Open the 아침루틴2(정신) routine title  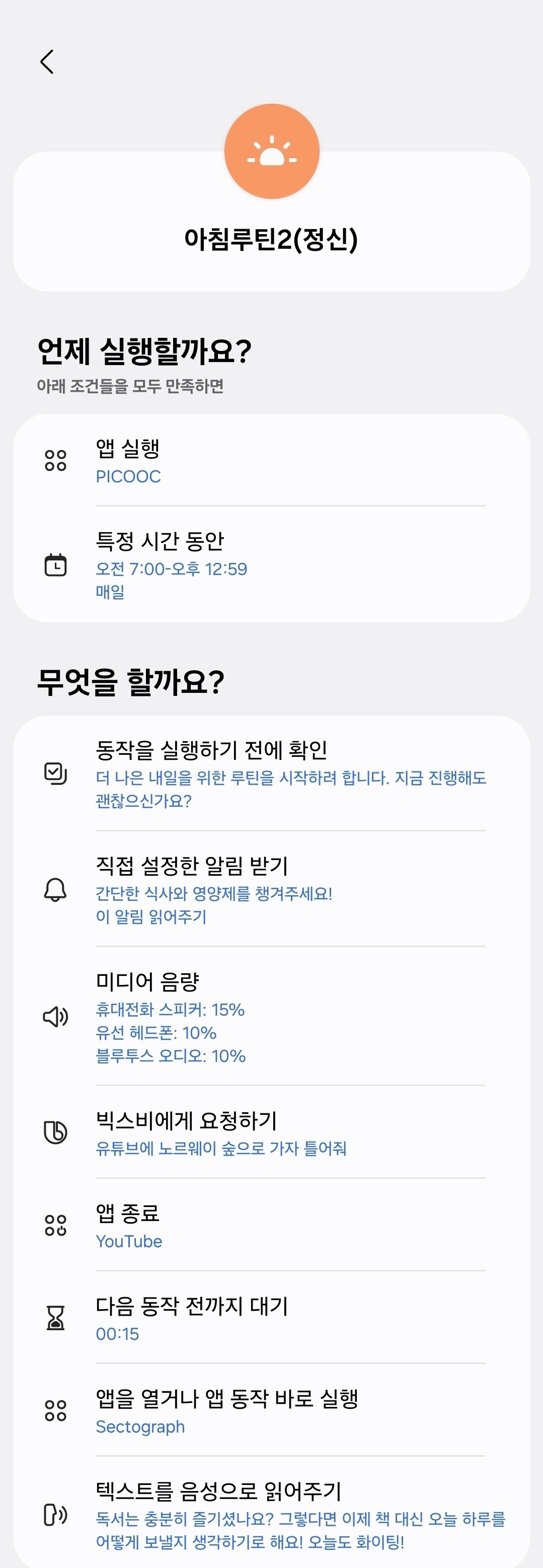pos(271,239)
